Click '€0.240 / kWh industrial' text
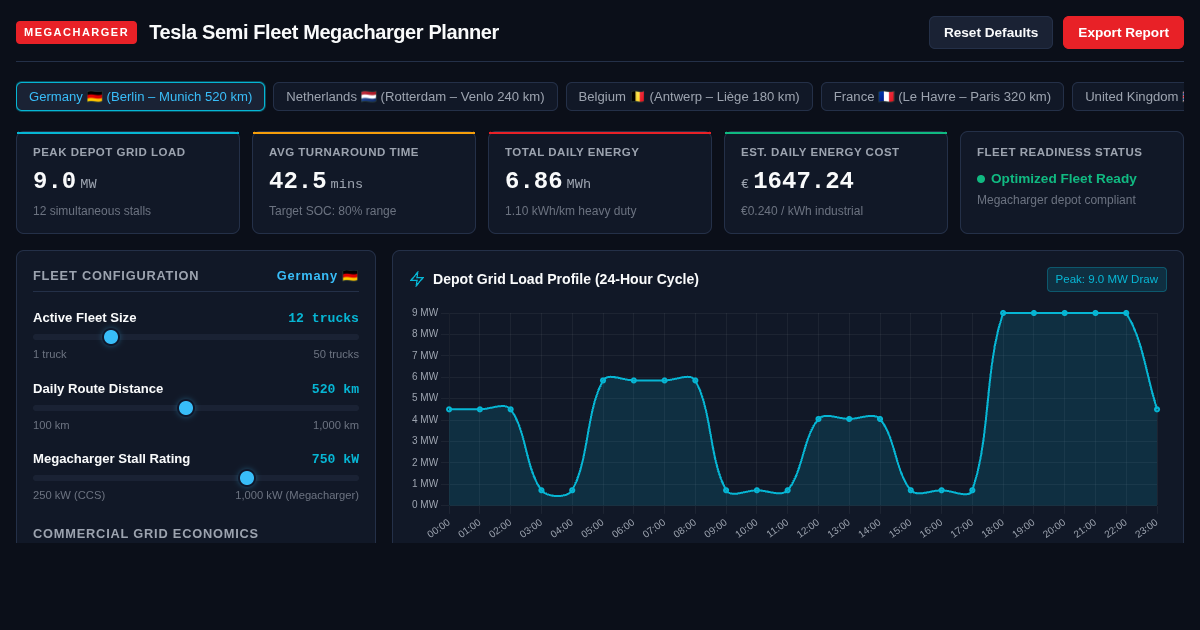 tap(802, 211)
